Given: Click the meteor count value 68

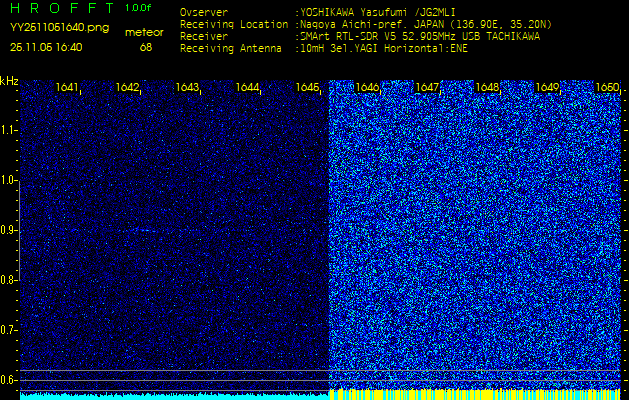Looking at the screenshot, I should pyautogui.click(x=146, y=47).
